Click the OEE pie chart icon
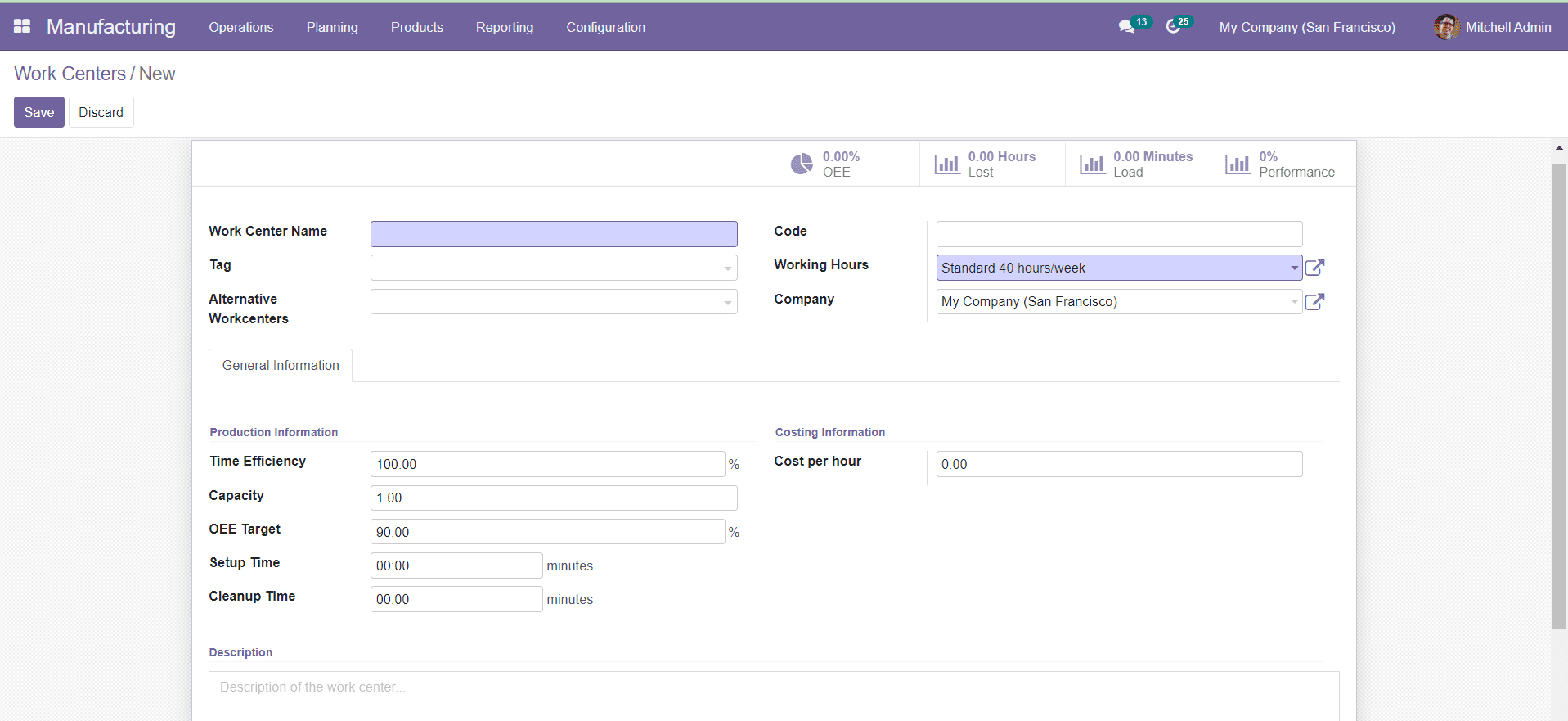The width and height of the screenshot is (1568, 721). pos(802,164)
